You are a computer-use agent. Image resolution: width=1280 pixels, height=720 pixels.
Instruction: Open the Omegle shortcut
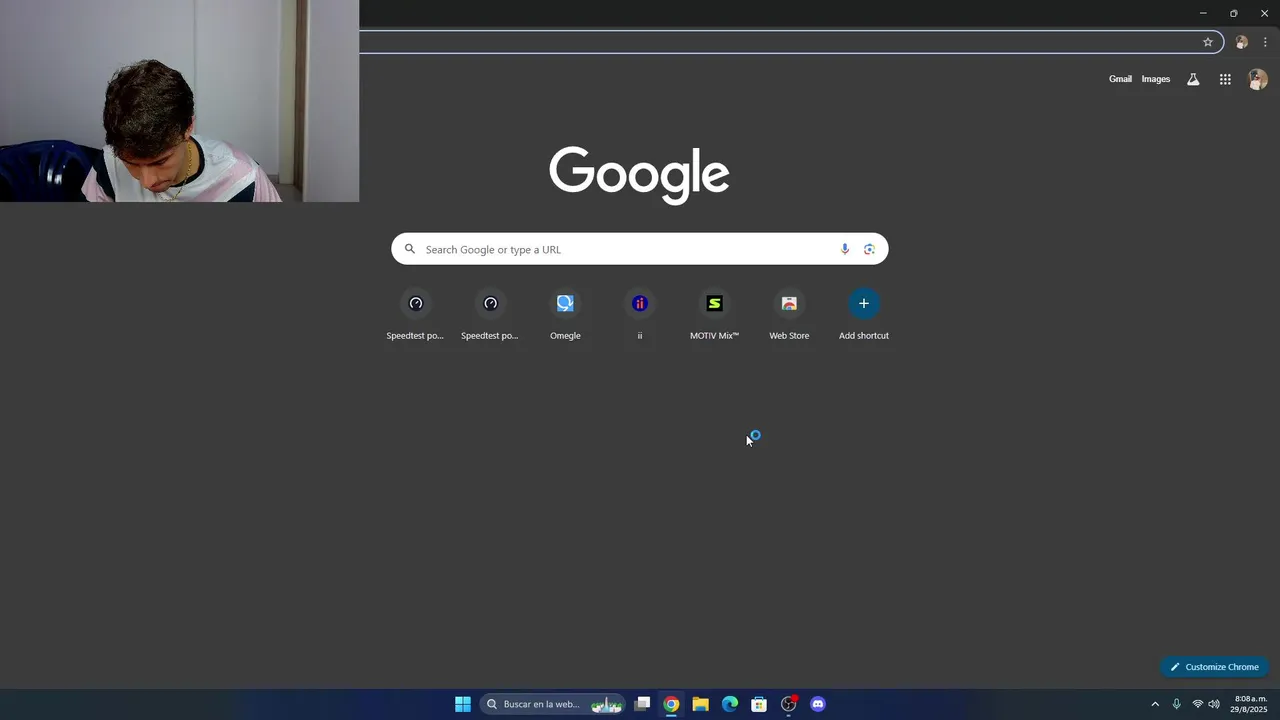click(x=565, y=314)
